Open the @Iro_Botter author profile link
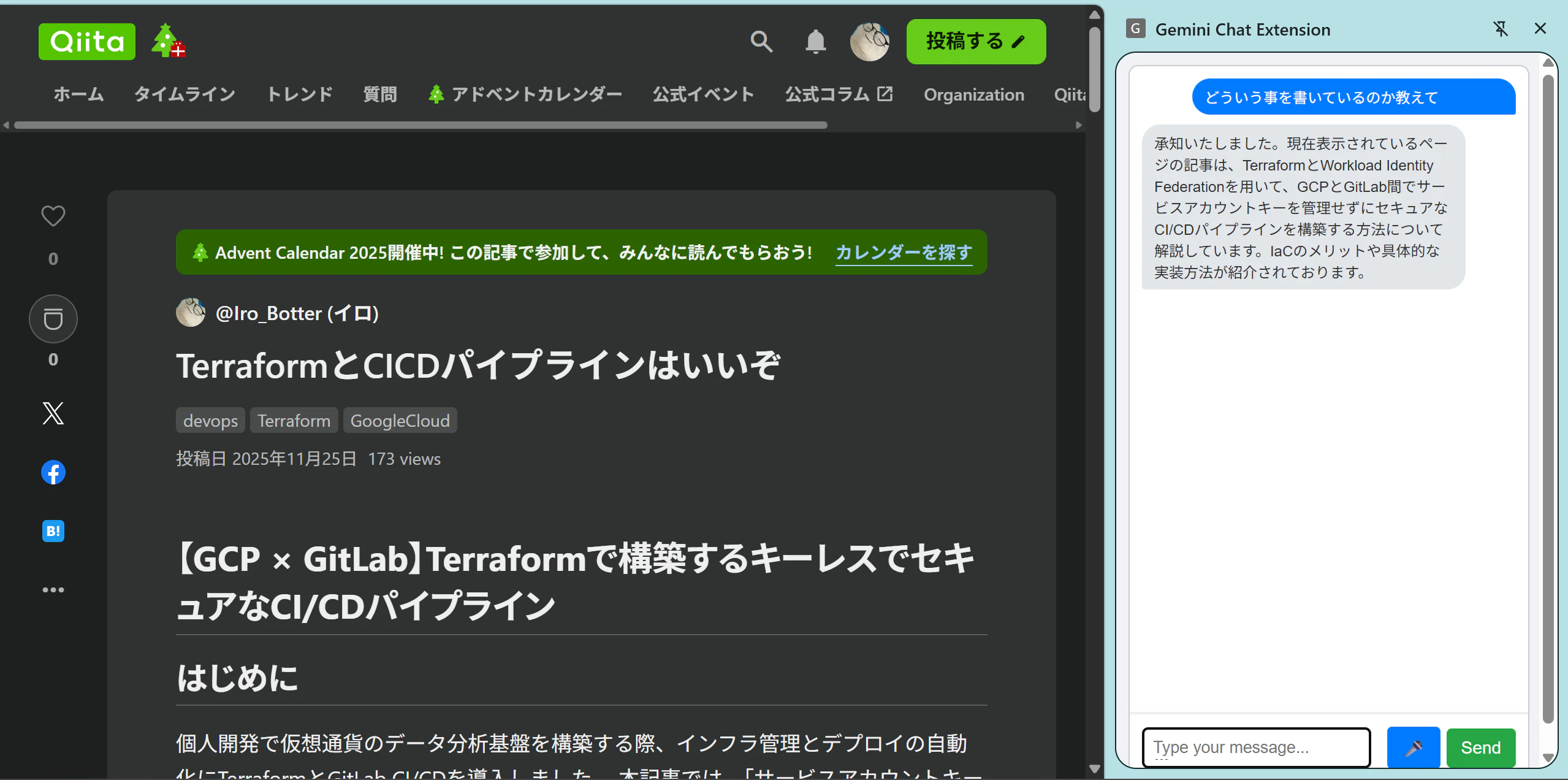This screenshot has height=780, width=1568. click(x=297, y=313)
